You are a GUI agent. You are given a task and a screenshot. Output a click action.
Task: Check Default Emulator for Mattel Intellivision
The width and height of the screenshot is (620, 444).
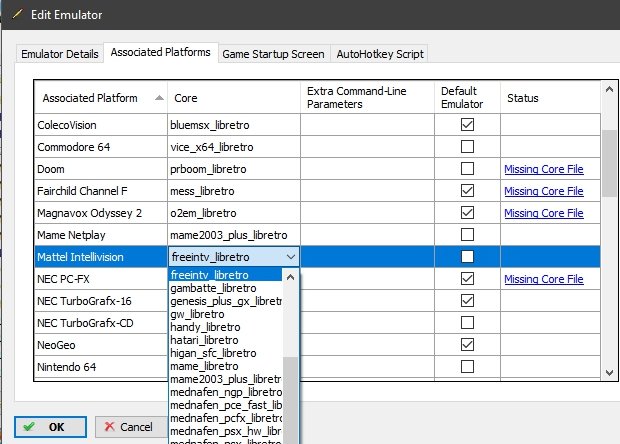467,257
